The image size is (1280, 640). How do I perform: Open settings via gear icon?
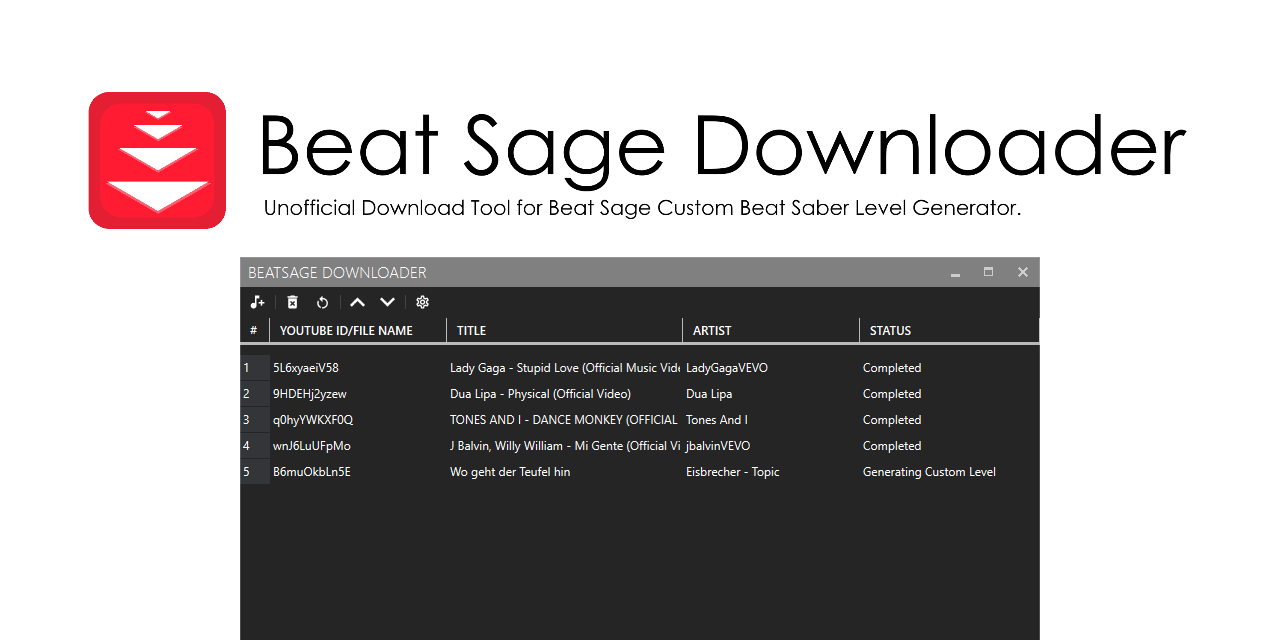pos(422,302)
